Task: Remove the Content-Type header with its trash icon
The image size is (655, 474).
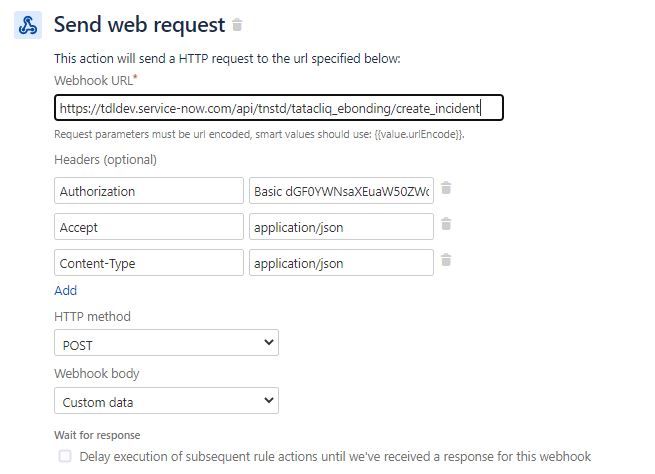Action: click(446, 260)
